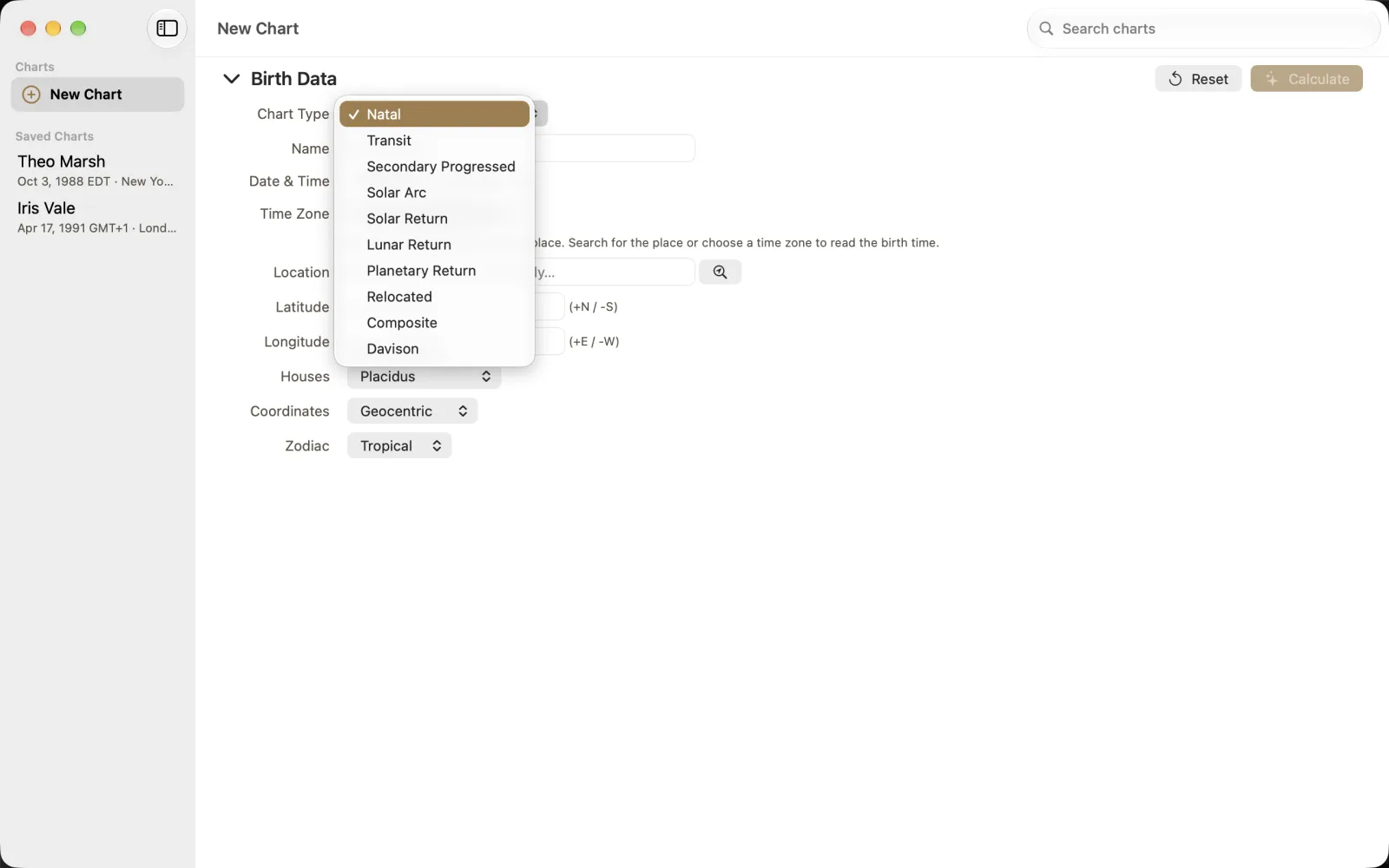Choose Secondary Progressed chart type
The image size is (1389, 868).
434,167
